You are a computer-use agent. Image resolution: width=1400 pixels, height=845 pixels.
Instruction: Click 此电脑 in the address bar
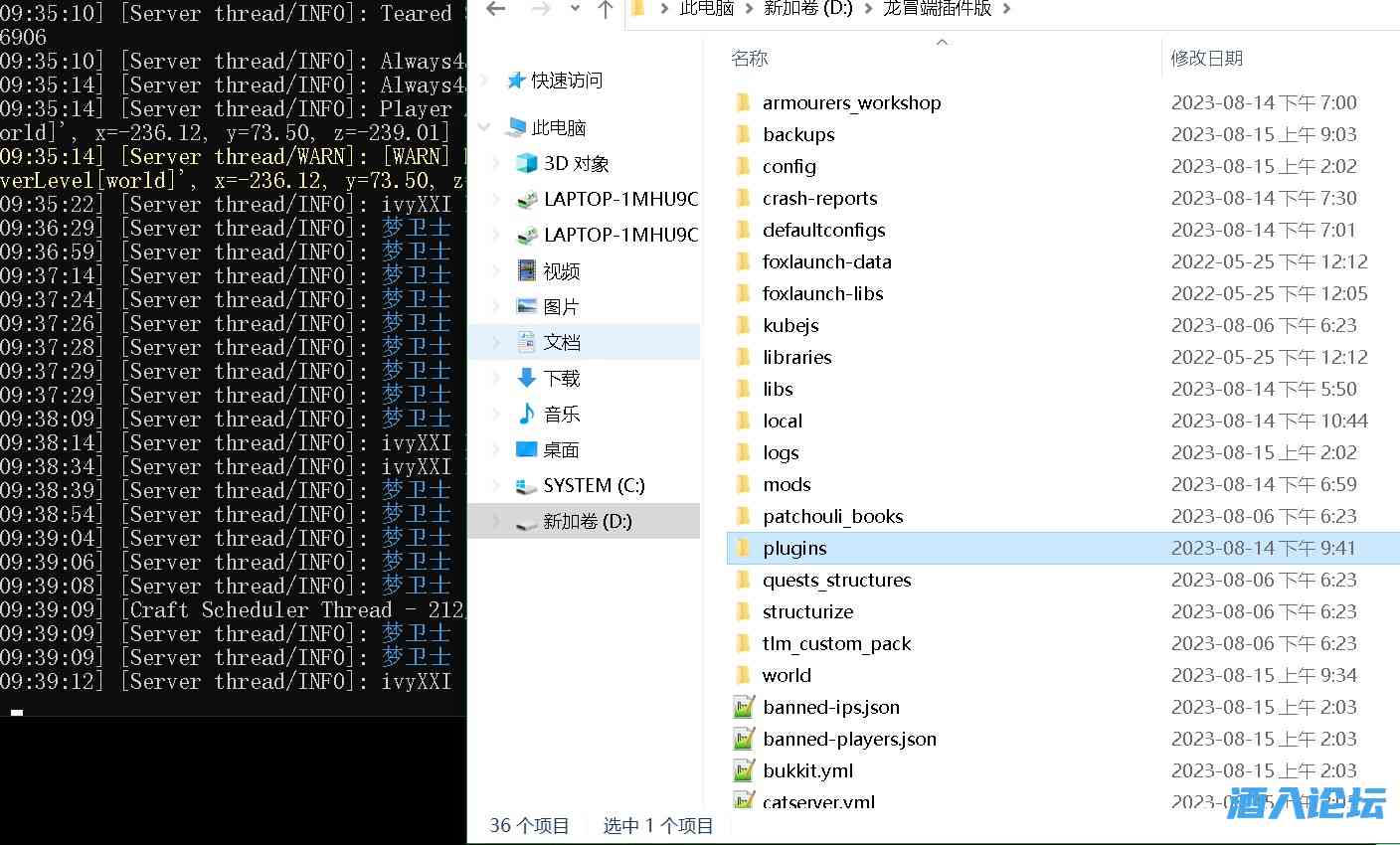click(706, 9)
